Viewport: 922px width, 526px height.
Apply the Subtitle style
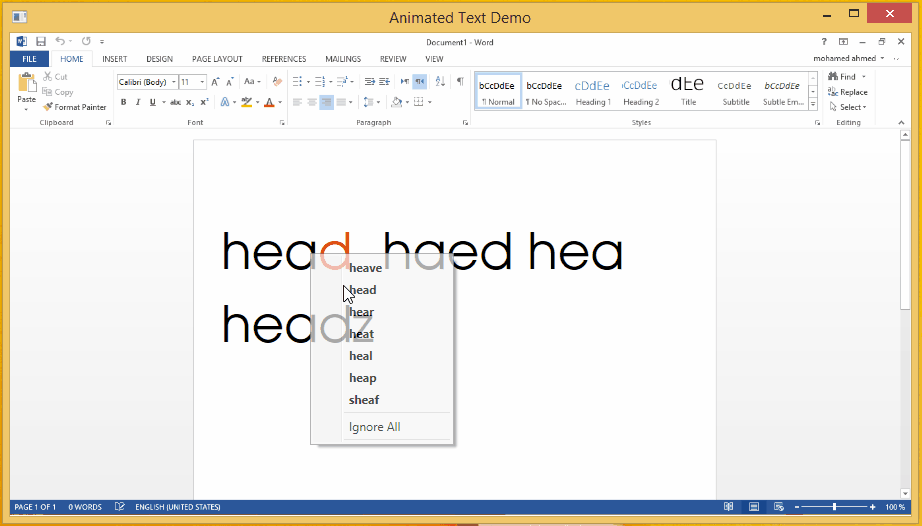click(x=736, y=92)
